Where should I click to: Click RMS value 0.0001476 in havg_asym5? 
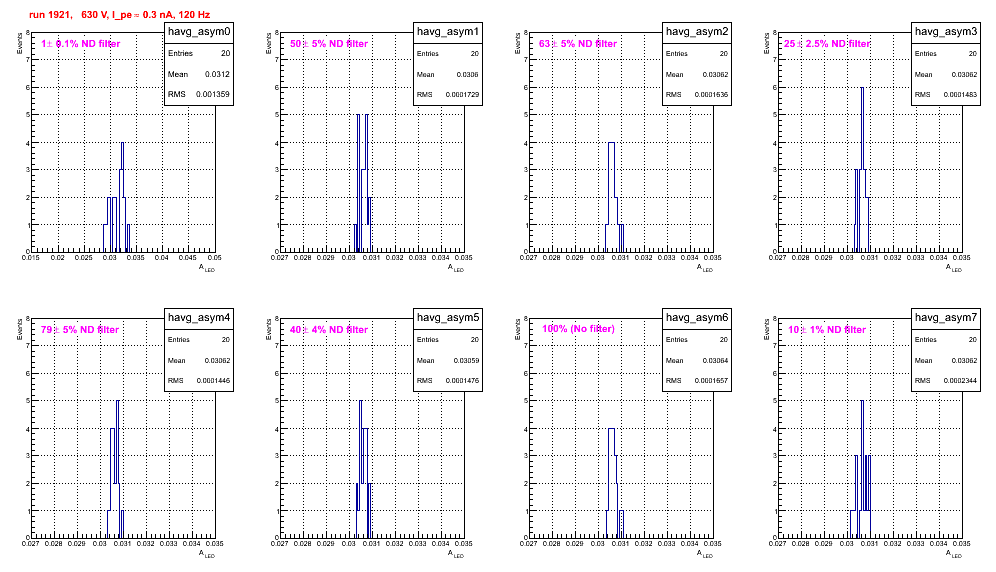[x=462, y=381]
